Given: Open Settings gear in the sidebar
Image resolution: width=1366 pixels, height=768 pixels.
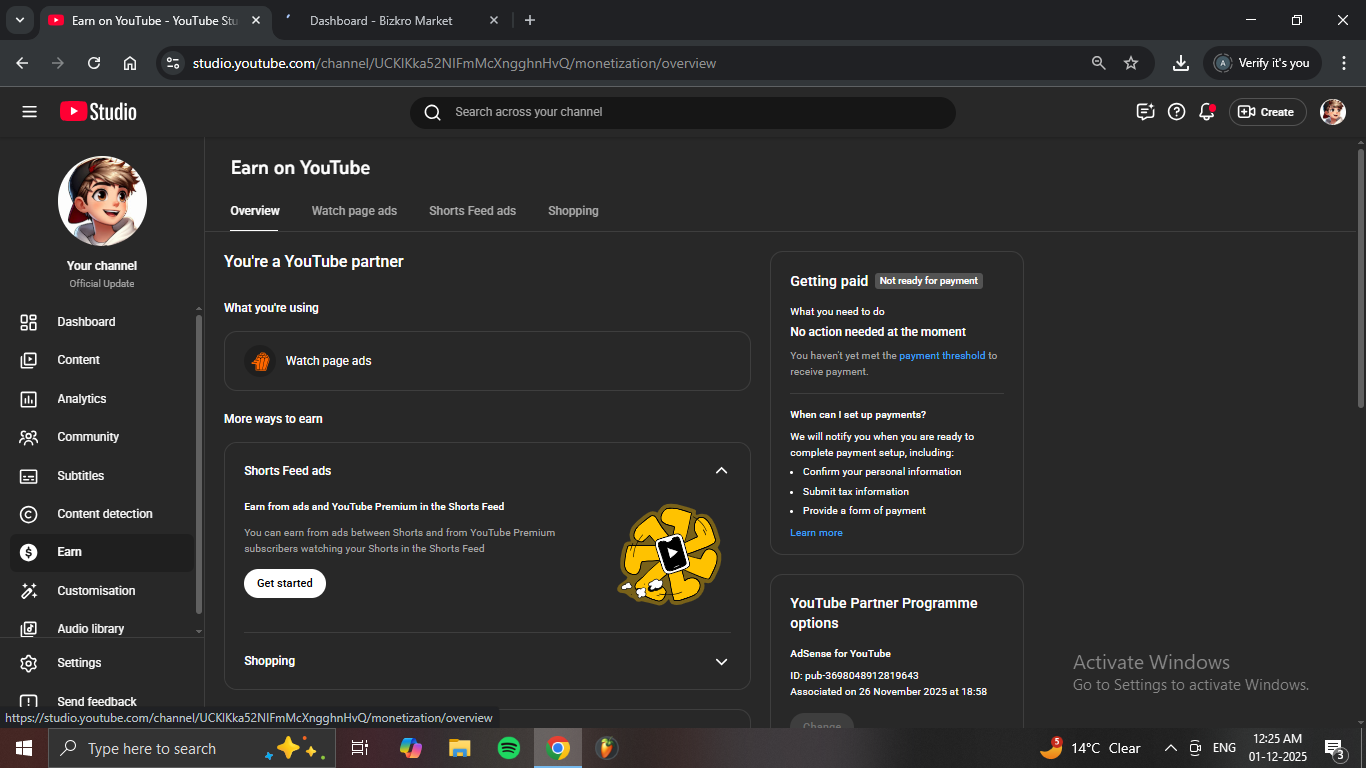Looking at the screenshot, I should point(29,663).
